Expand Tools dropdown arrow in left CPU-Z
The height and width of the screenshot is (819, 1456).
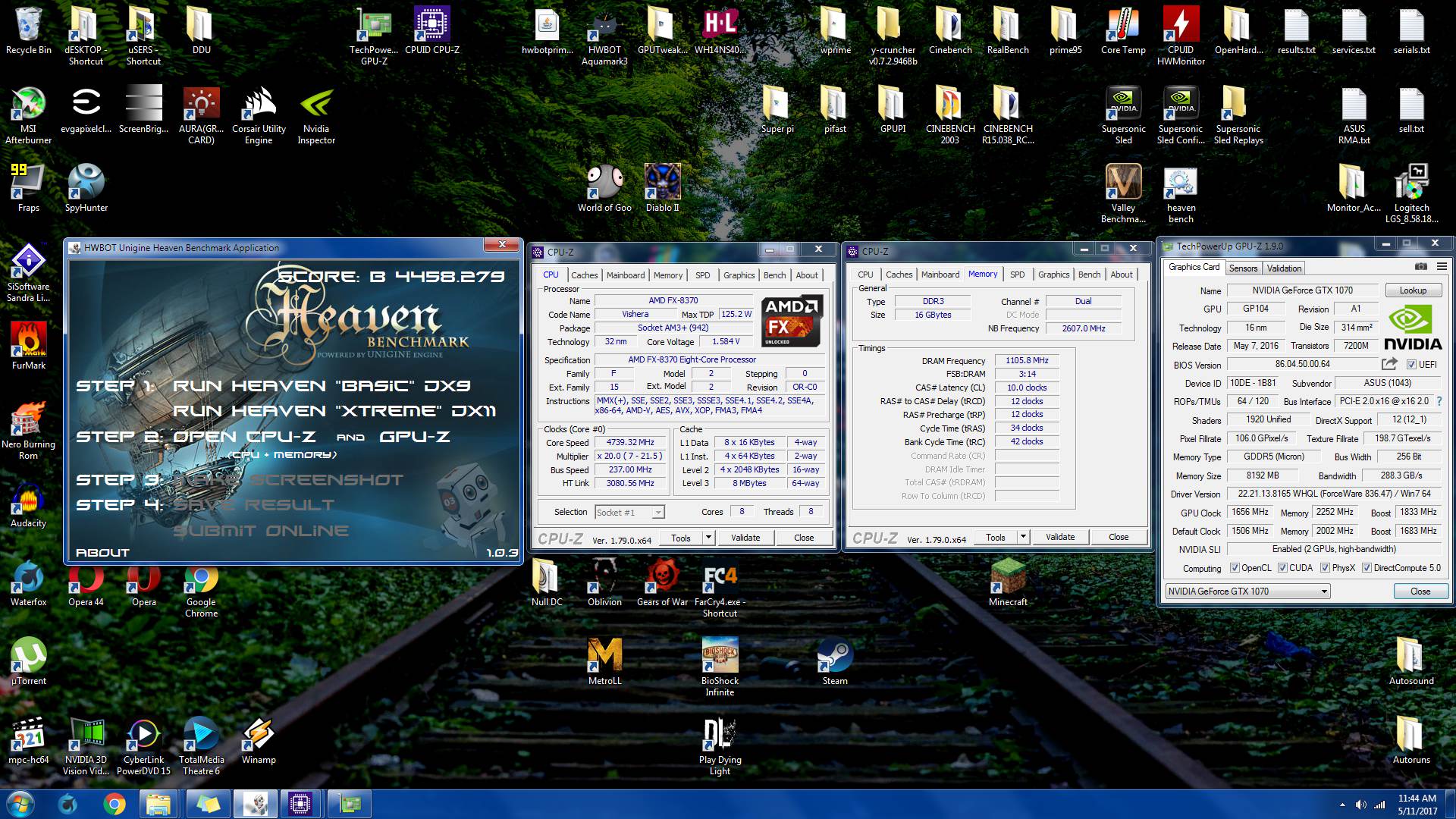pos(708,538)
